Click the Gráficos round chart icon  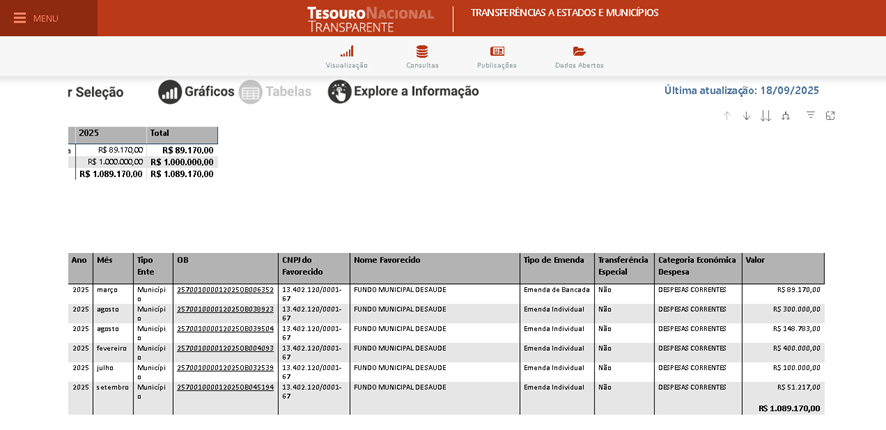pos(170,92)
